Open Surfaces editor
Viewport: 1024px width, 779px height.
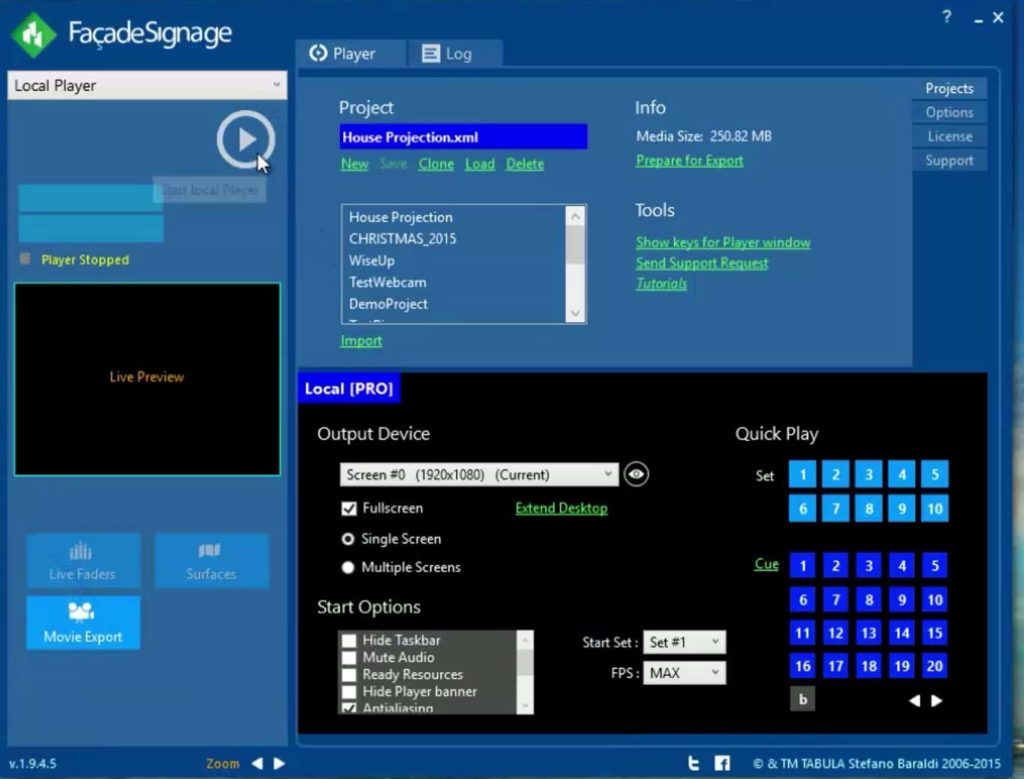211,561
